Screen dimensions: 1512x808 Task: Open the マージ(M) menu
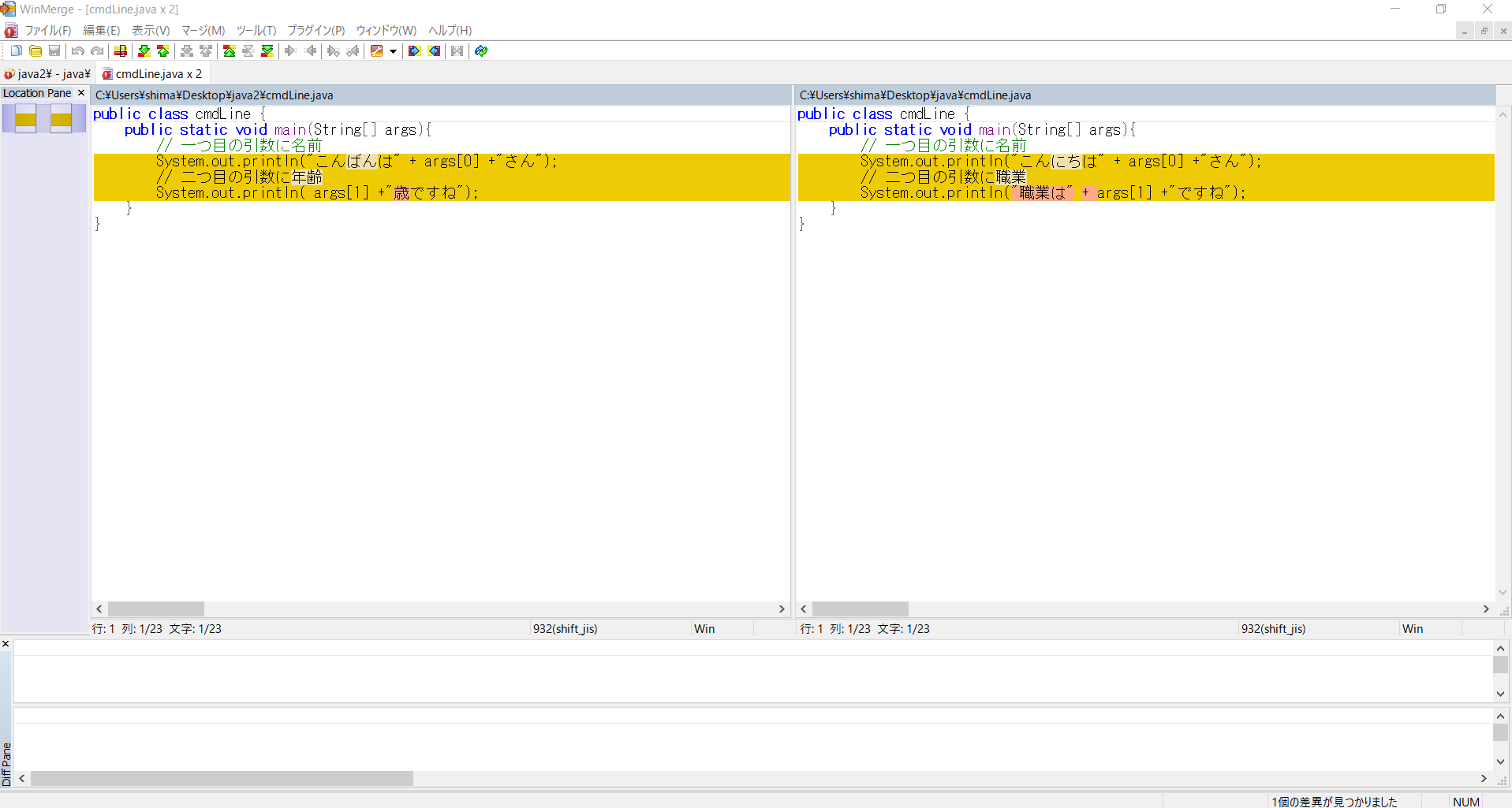[203, 31]
